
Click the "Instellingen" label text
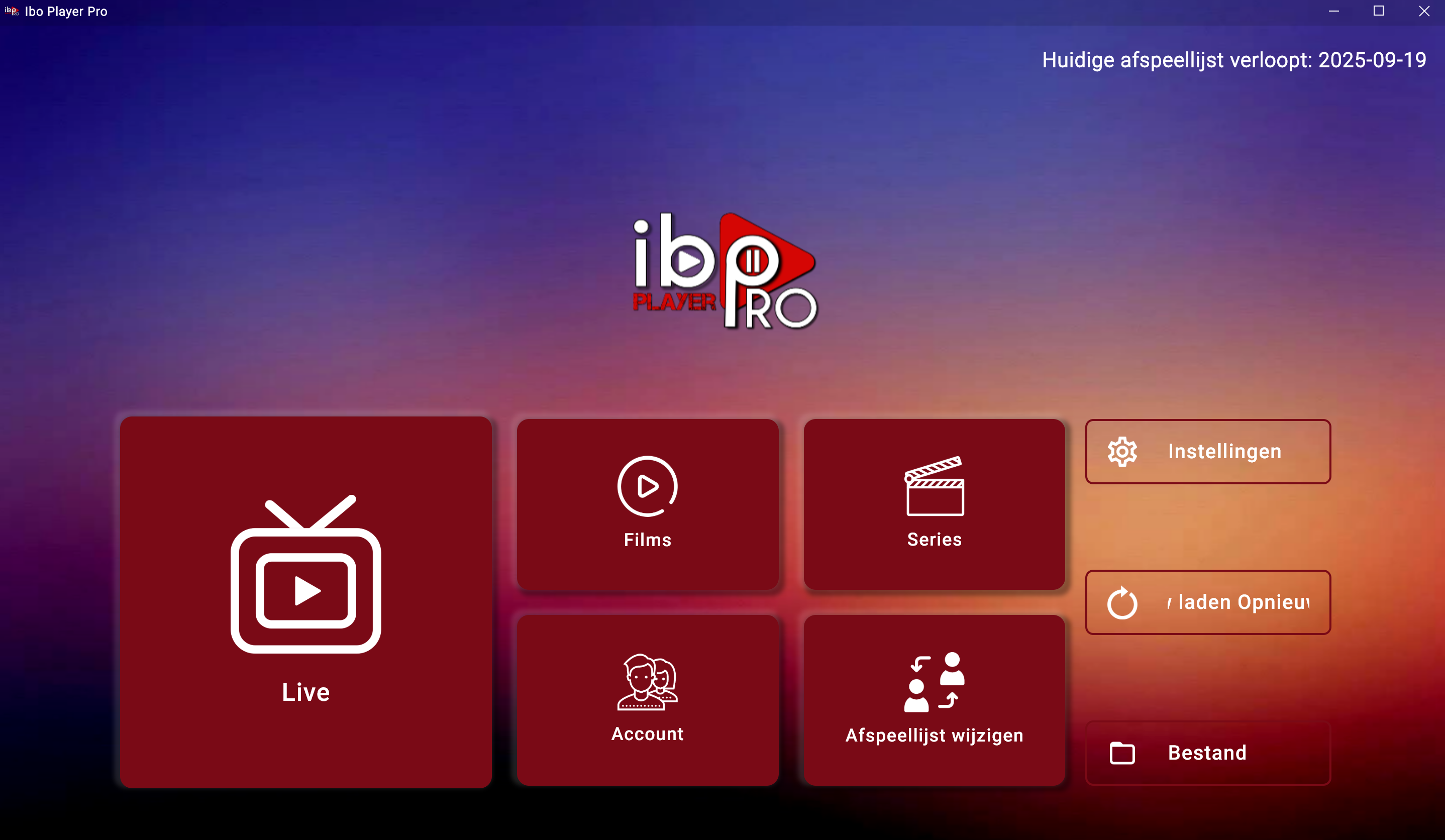[1225, 452]
